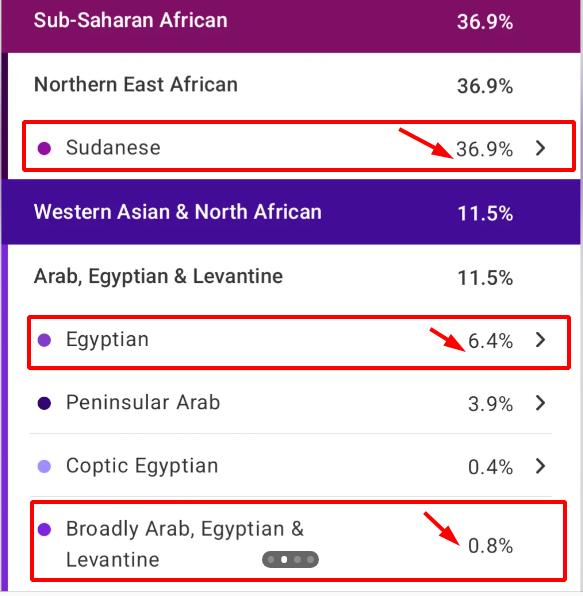The height and width of the screenshot is (596, 583).
Task: Click the Sudanese purple color dot
Action: point(44,148)
